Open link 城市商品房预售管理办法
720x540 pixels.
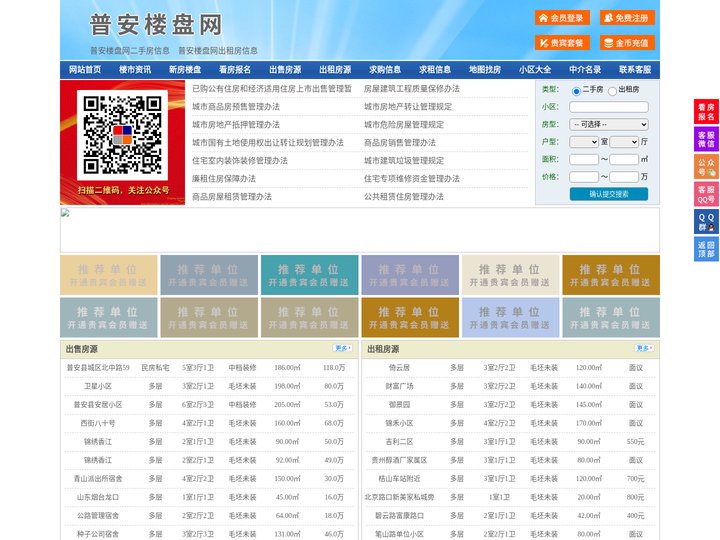click(236, 107)
